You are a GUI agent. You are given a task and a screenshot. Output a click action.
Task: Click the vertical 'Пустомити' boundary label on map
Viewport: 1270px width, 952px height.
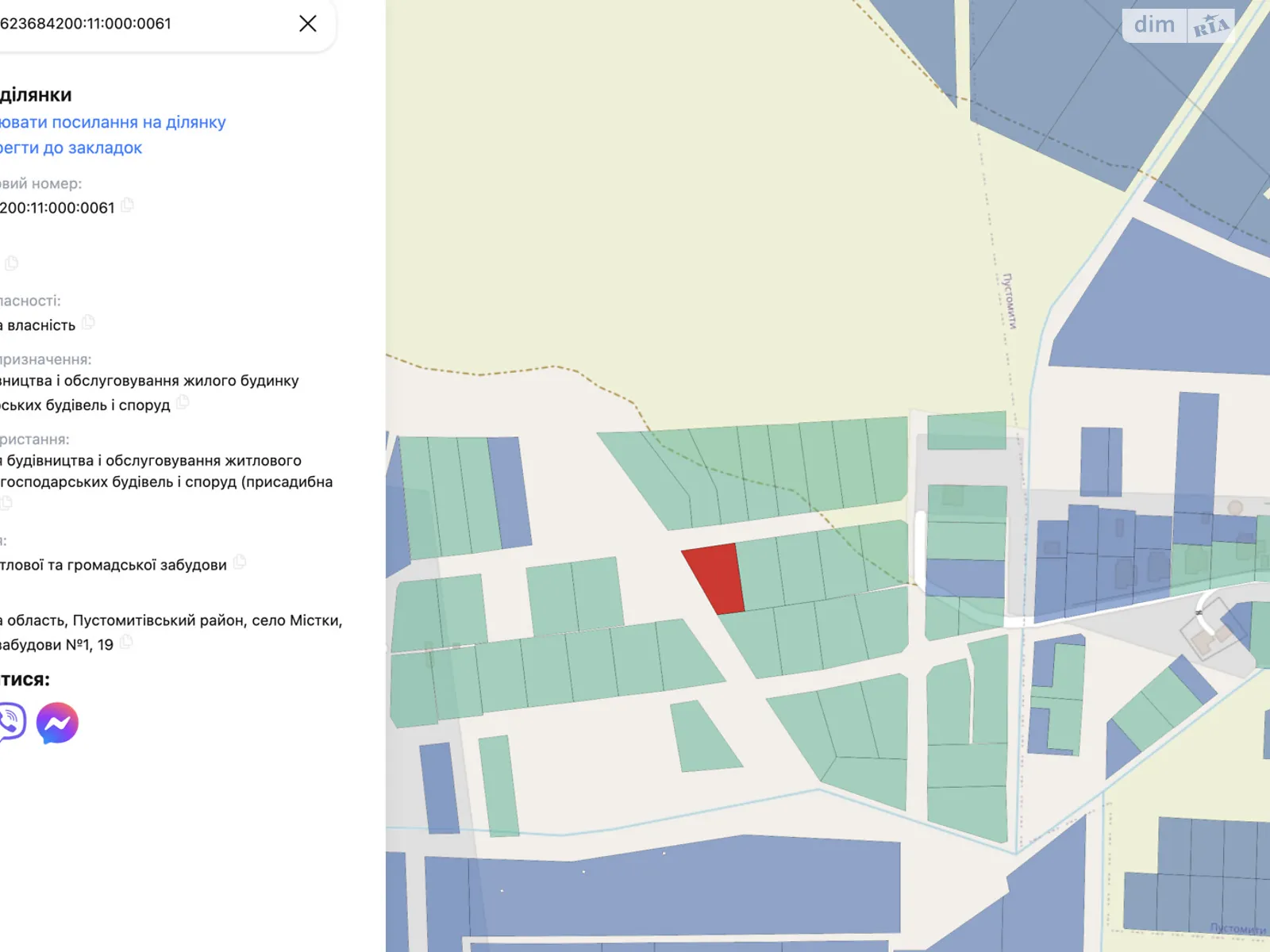[1010, 301]
